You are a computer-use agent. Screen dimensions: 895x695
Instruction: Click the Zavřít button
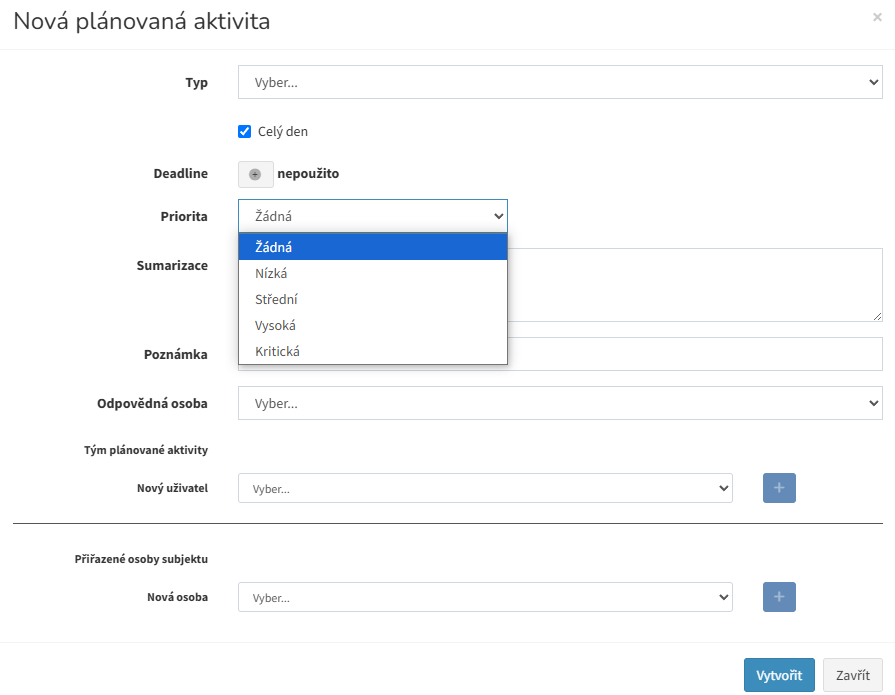(x=853, y=675)
